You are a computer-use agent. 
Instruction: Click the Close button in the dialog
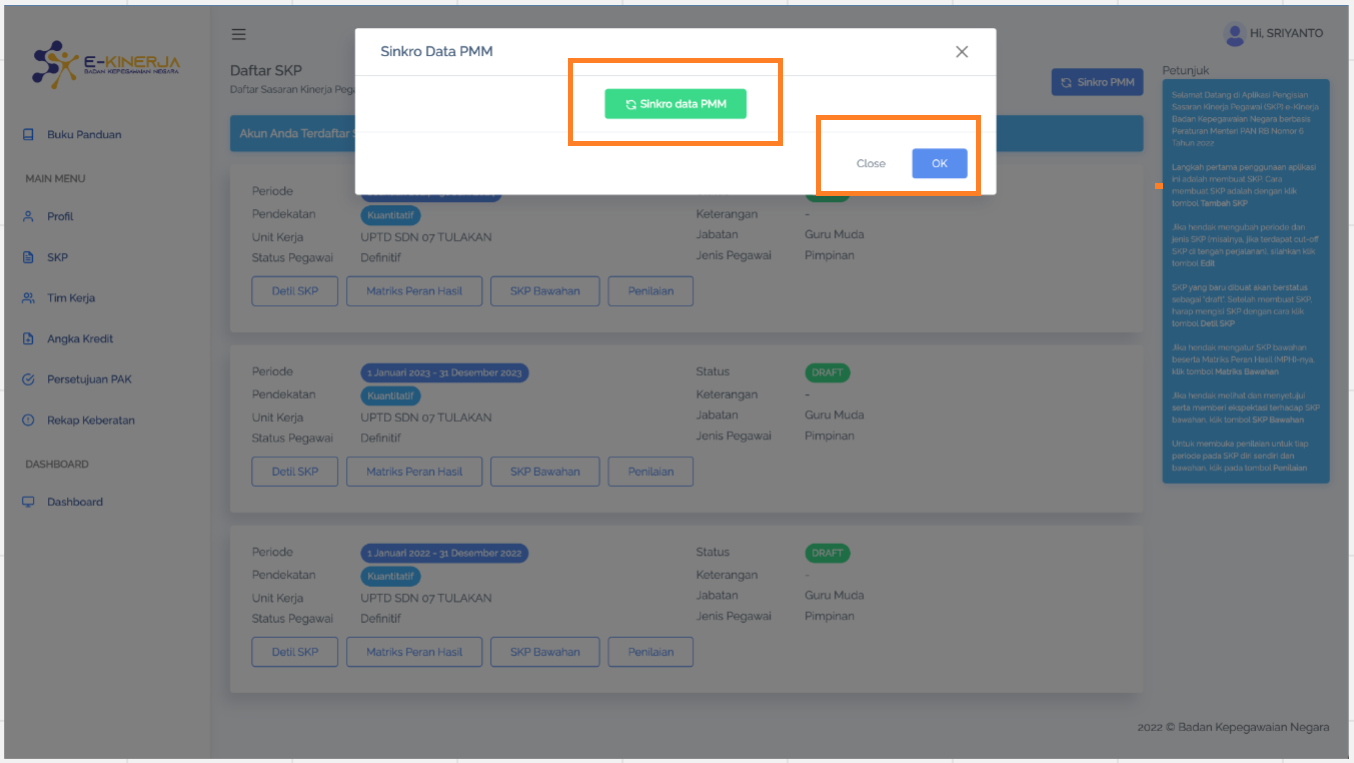tap(871, 163)
